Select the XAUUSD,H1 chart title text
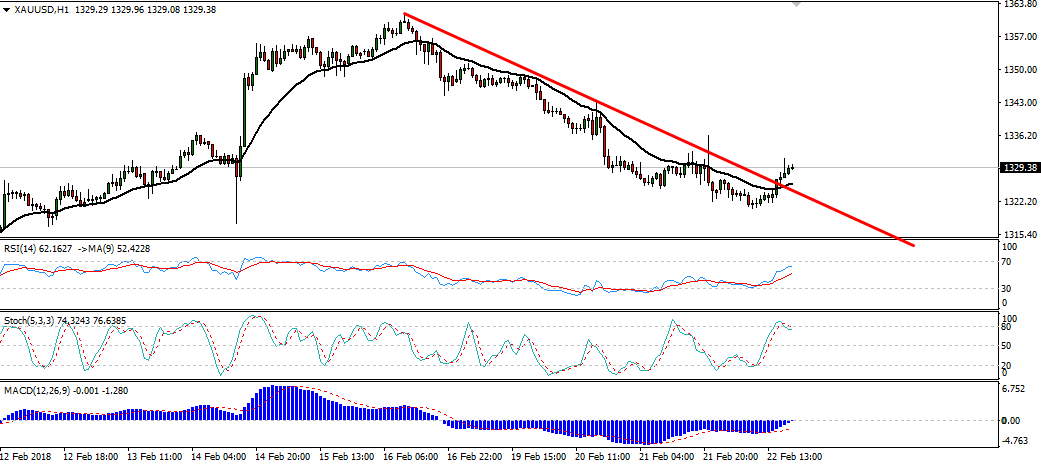 tap(37, 10)
